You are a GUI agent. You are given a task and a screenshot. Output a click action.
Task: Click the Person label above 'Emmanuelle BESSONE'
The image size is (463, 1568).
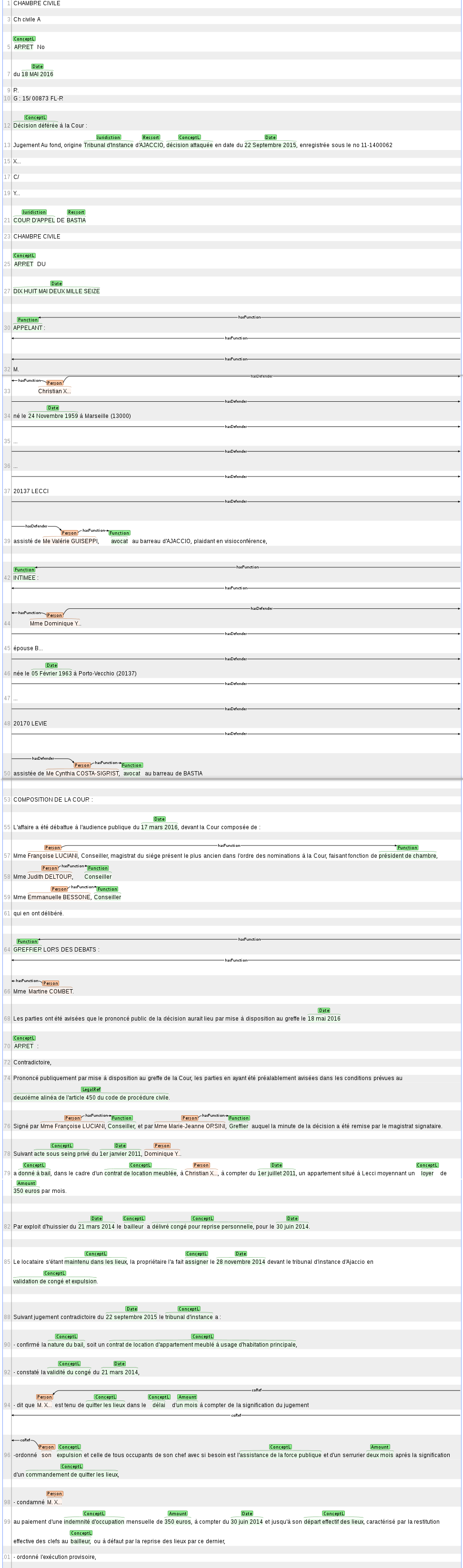click(60, 889)
